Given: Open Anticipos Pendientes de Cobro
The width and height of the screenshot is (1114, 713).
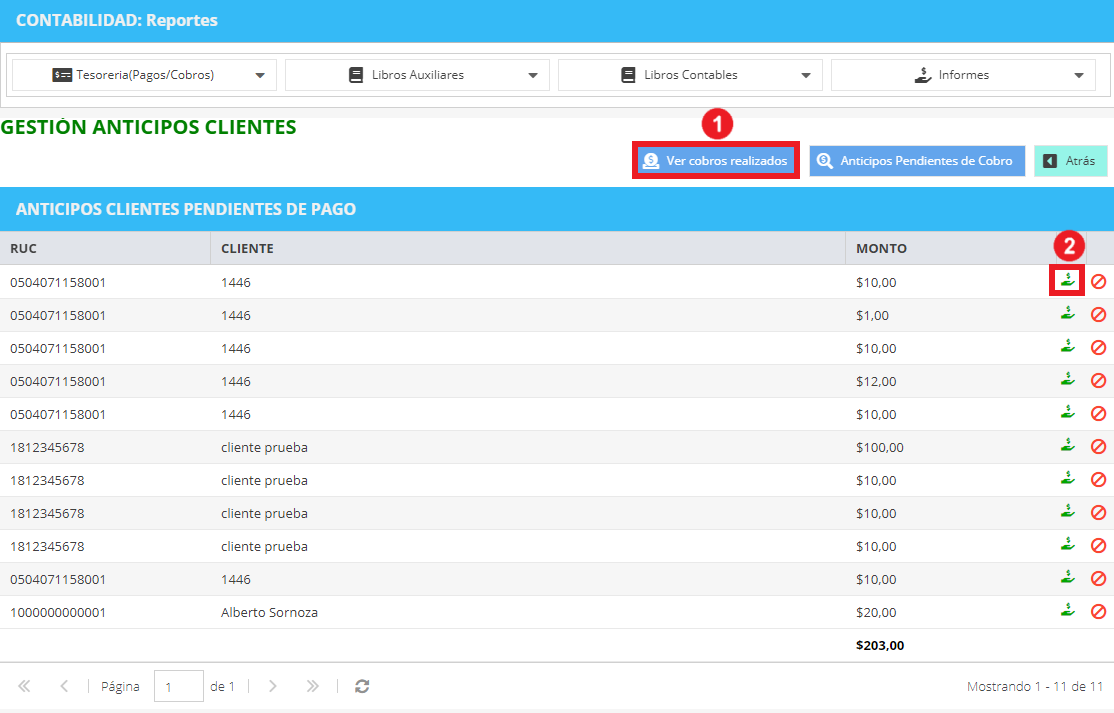Looking at the screenshot, I should point(917,160).
